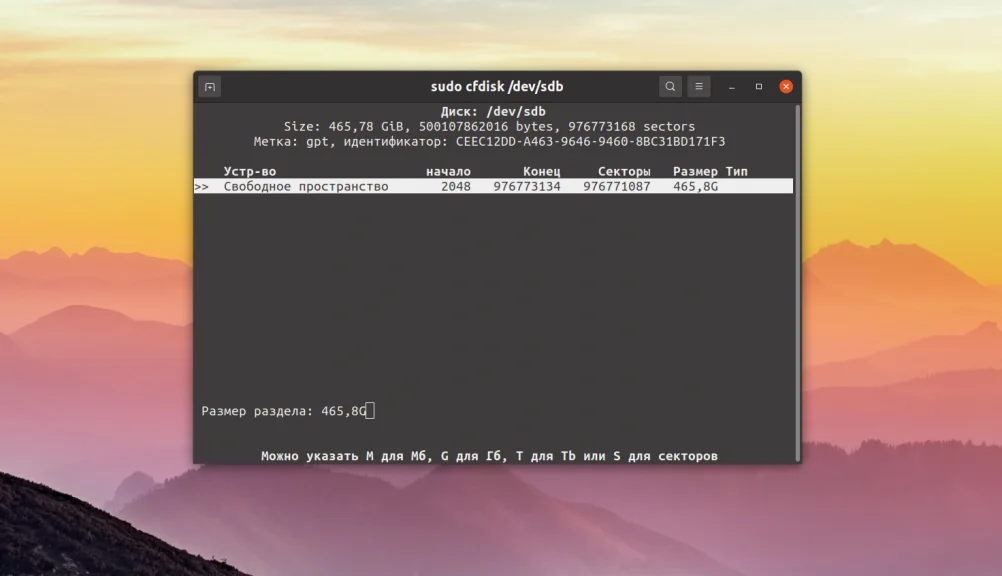Open a new terminal tab icon
This screenshot has height=576, width=1002.
[x=209, y=86]
